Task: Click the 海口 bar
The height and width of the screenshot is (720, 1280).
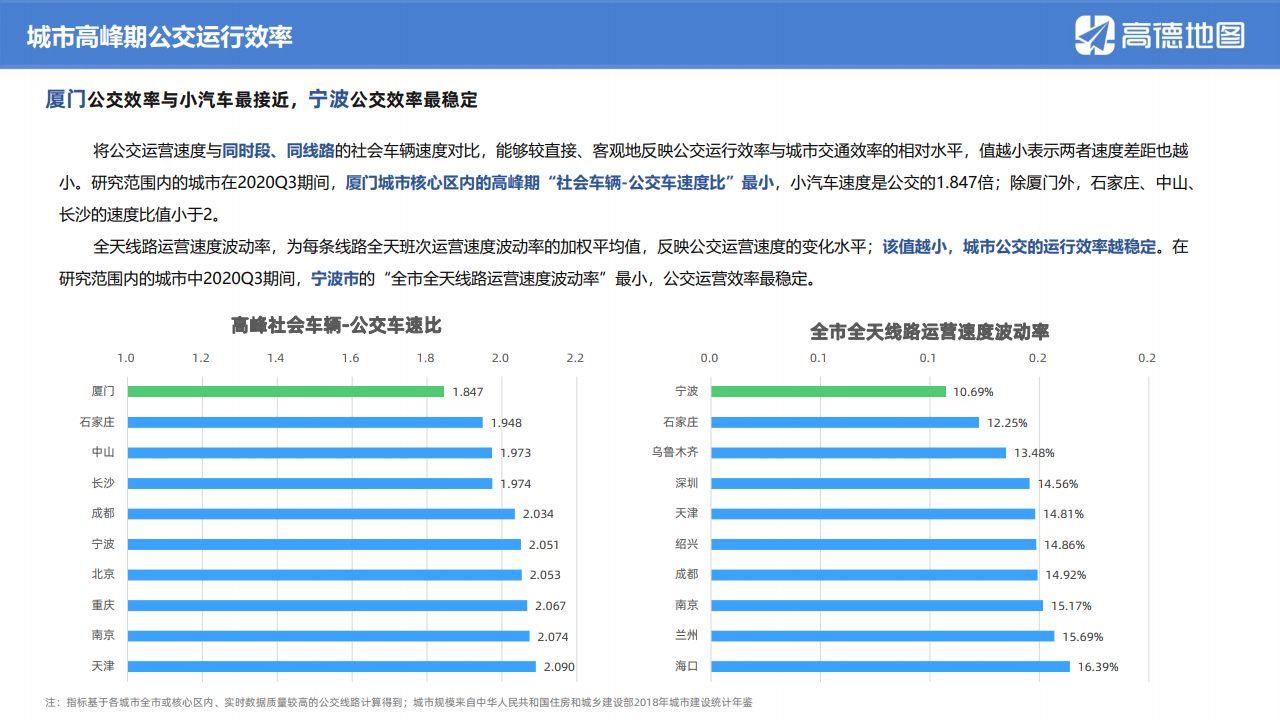Action: (x=890, y=666)
